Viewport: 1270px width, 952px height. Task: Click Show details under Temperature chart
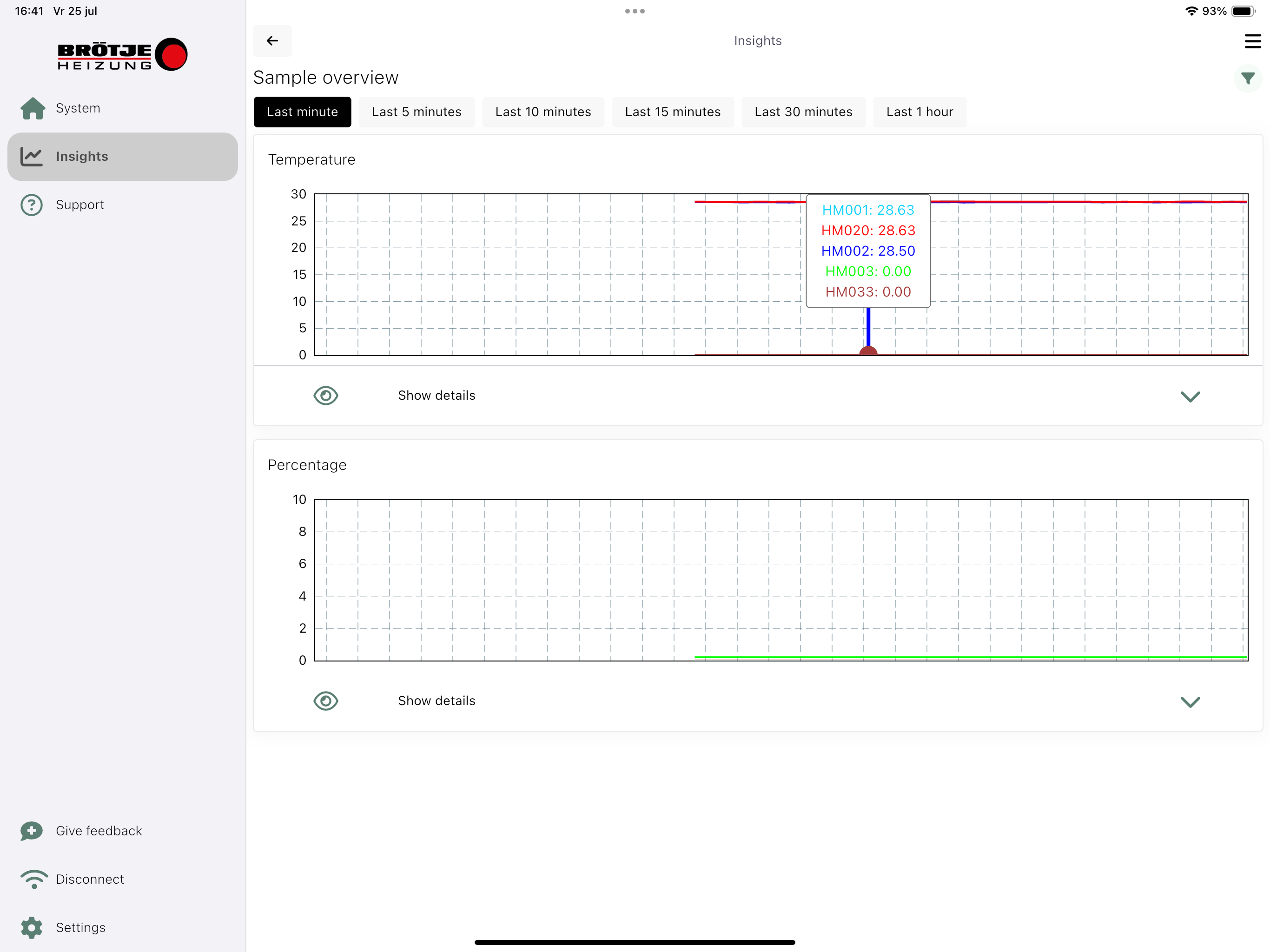tap(437, 396)
